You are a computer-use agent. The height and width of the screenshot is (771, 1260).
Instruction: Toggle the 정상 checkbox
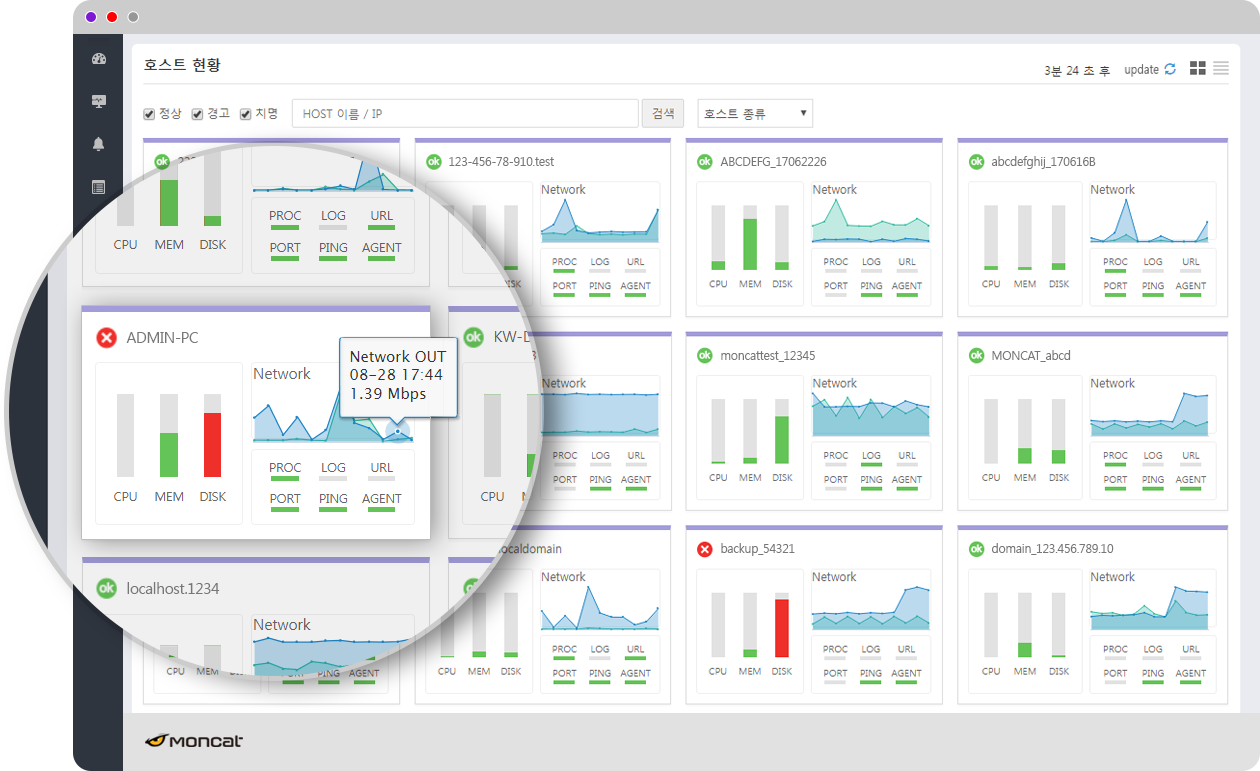coord(149,114)
